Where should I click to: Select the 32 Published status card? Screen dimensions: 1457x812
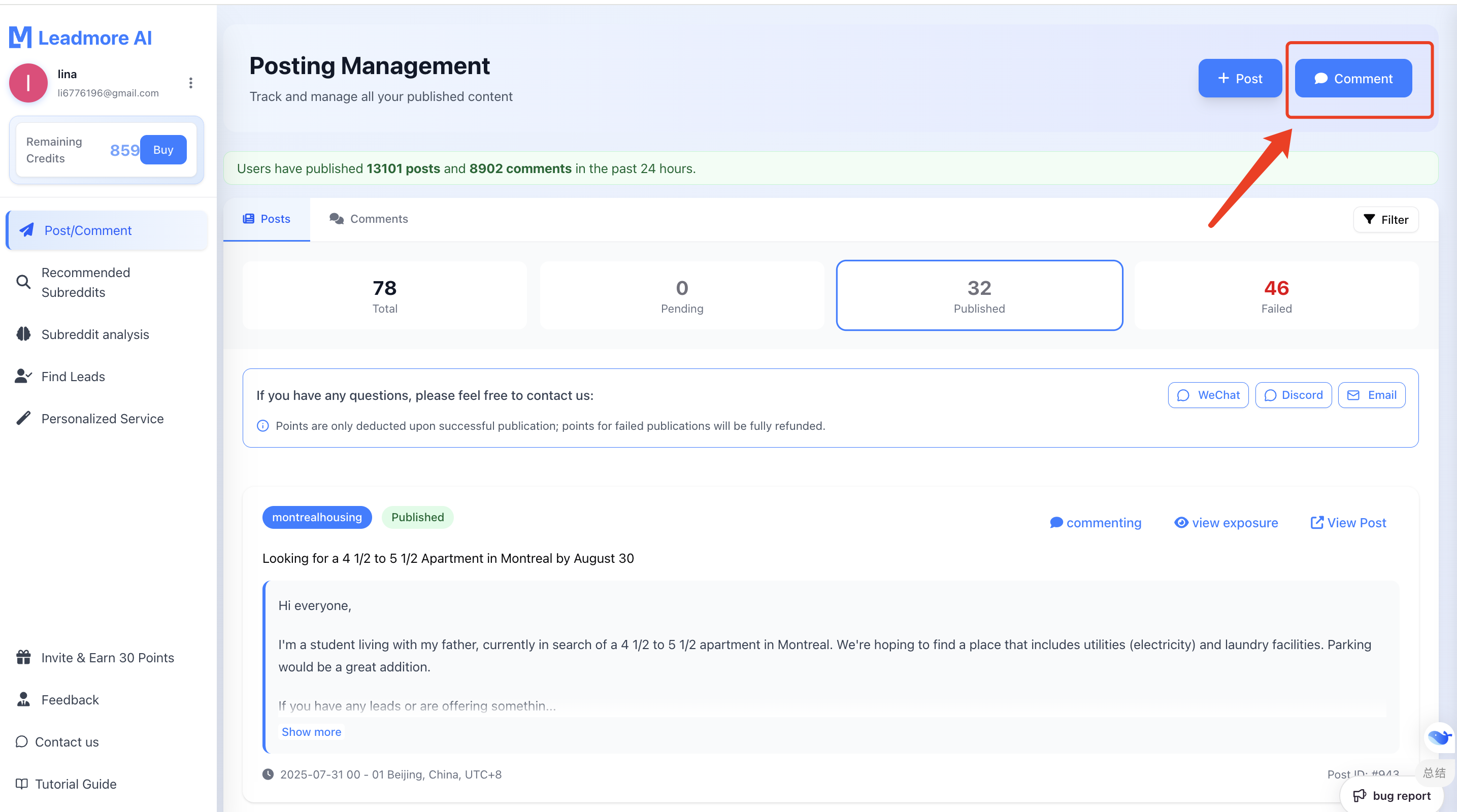[x=979, y=296]
